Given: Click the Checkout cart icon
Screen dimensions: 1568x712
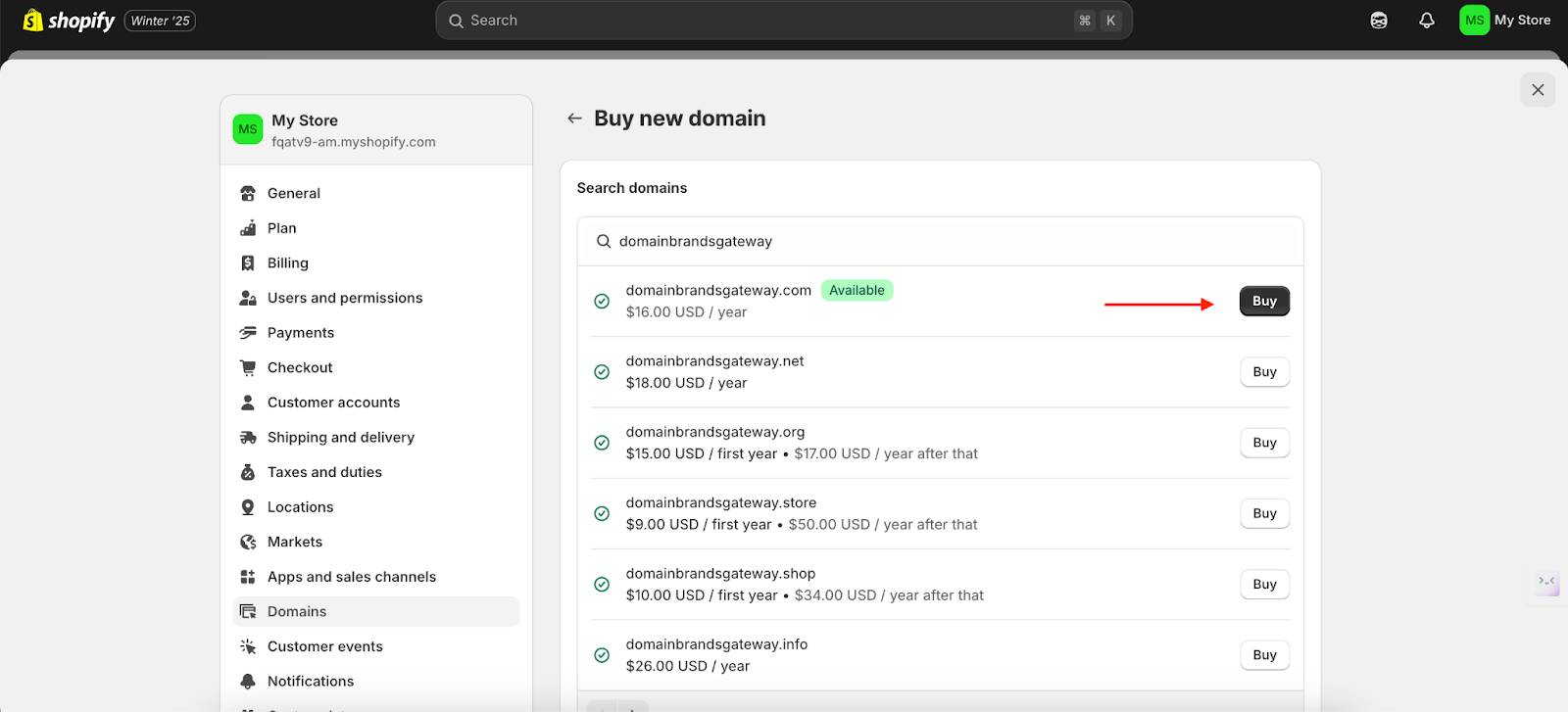Looking at the screenshot, I should click(x=248, y=367).
